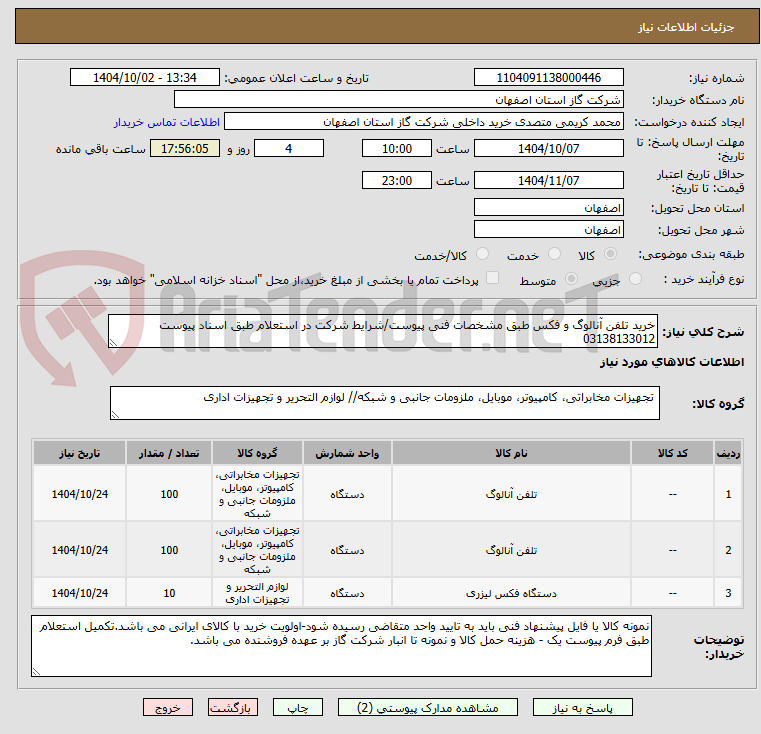Toggle the 'اسناد خزانه اسلامی' payment checkbox
761x734 pixels.
492,278
